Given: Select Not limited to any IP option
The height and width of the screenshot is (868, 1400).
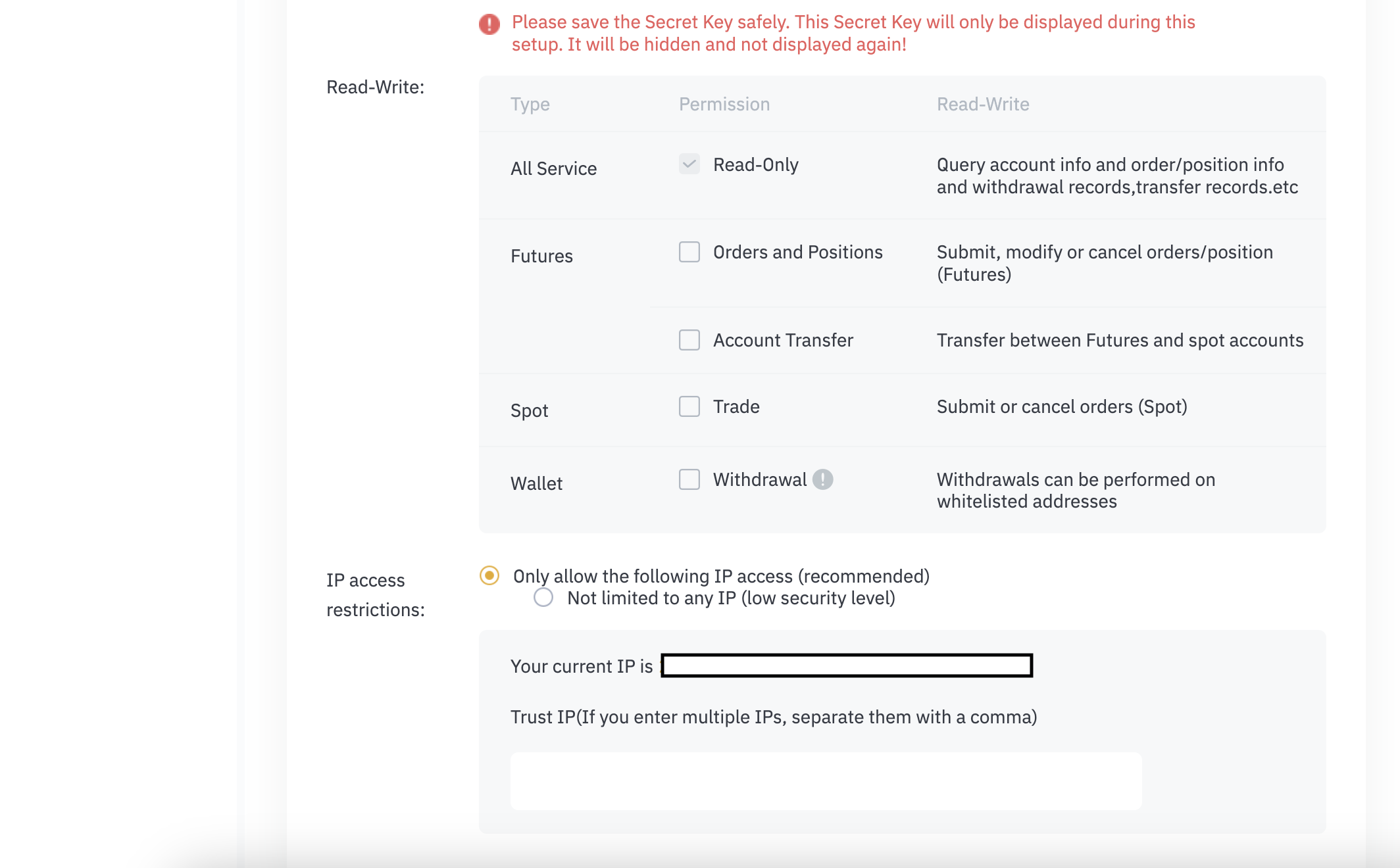Looking at the screenshot, I should (x=543, y=598).
